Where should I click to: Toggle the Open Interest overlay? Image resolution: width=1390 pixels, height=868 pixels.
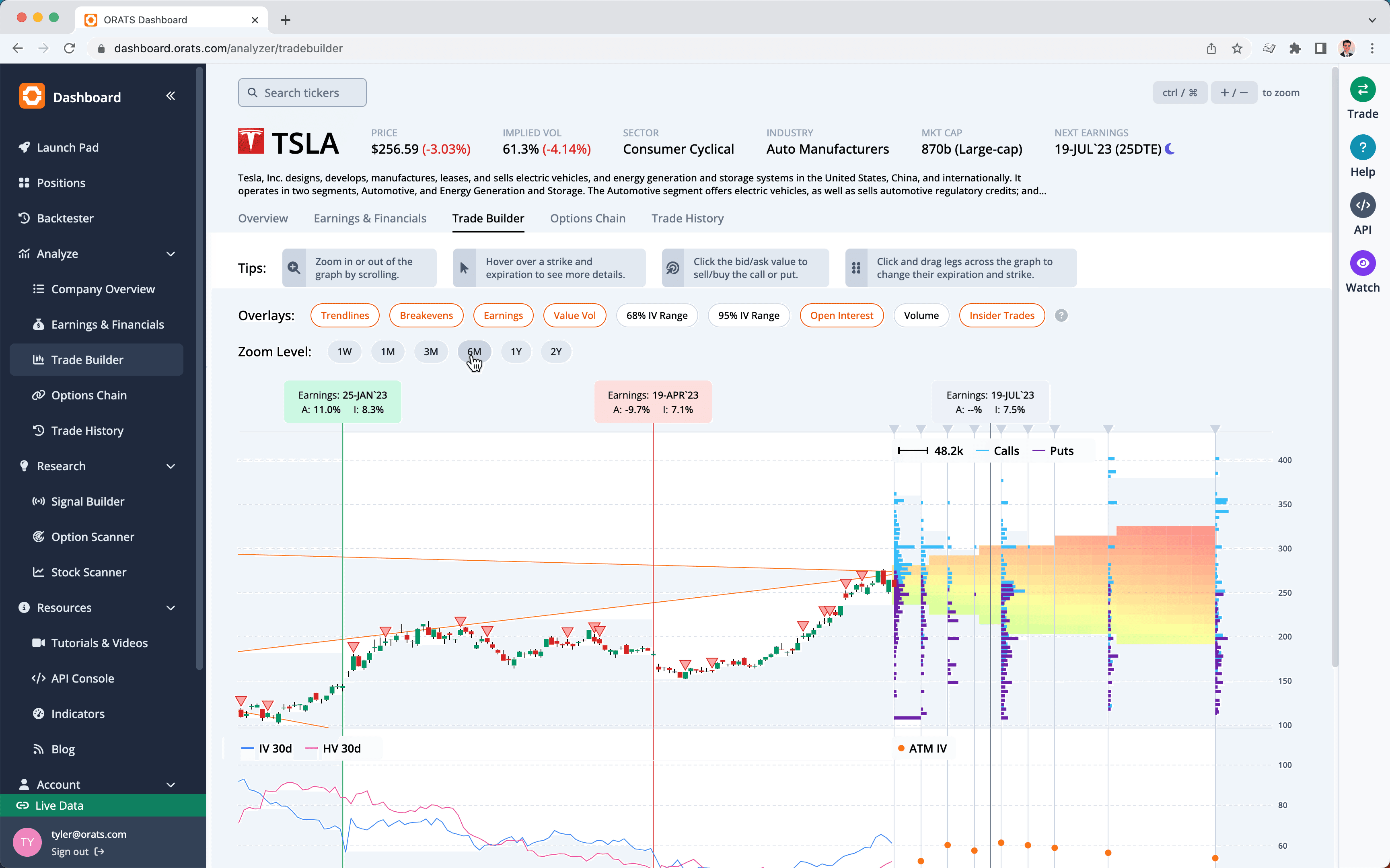coord(841,315)
